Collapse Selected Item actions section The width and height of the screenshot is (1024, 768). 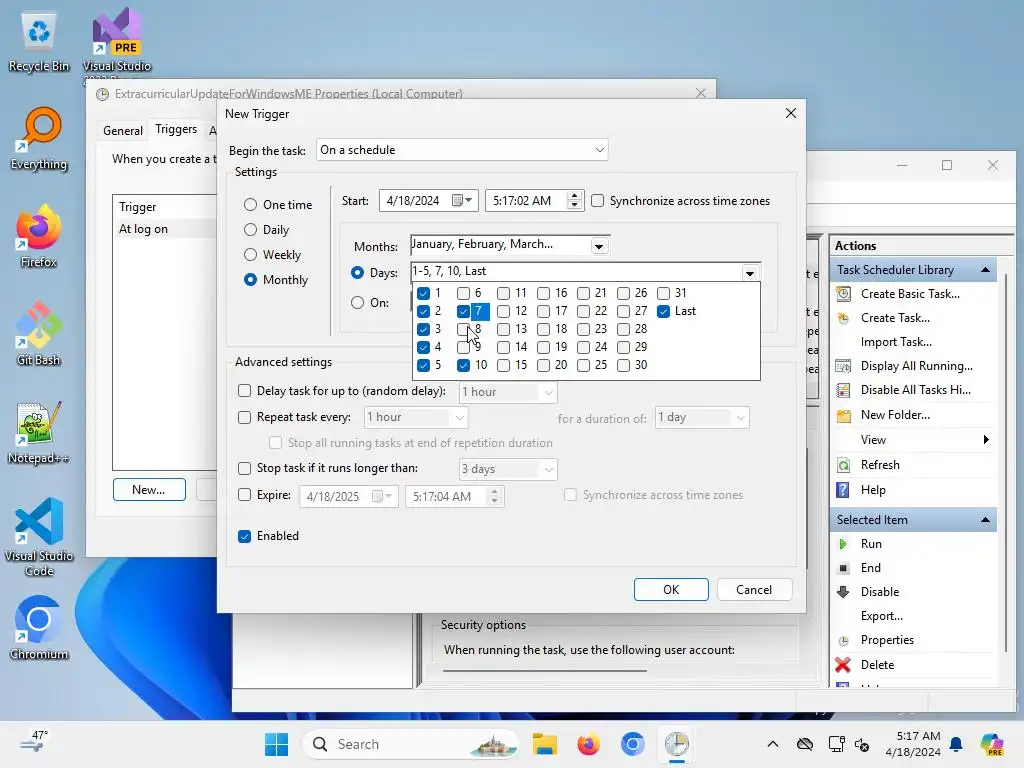tap(985, 520)
